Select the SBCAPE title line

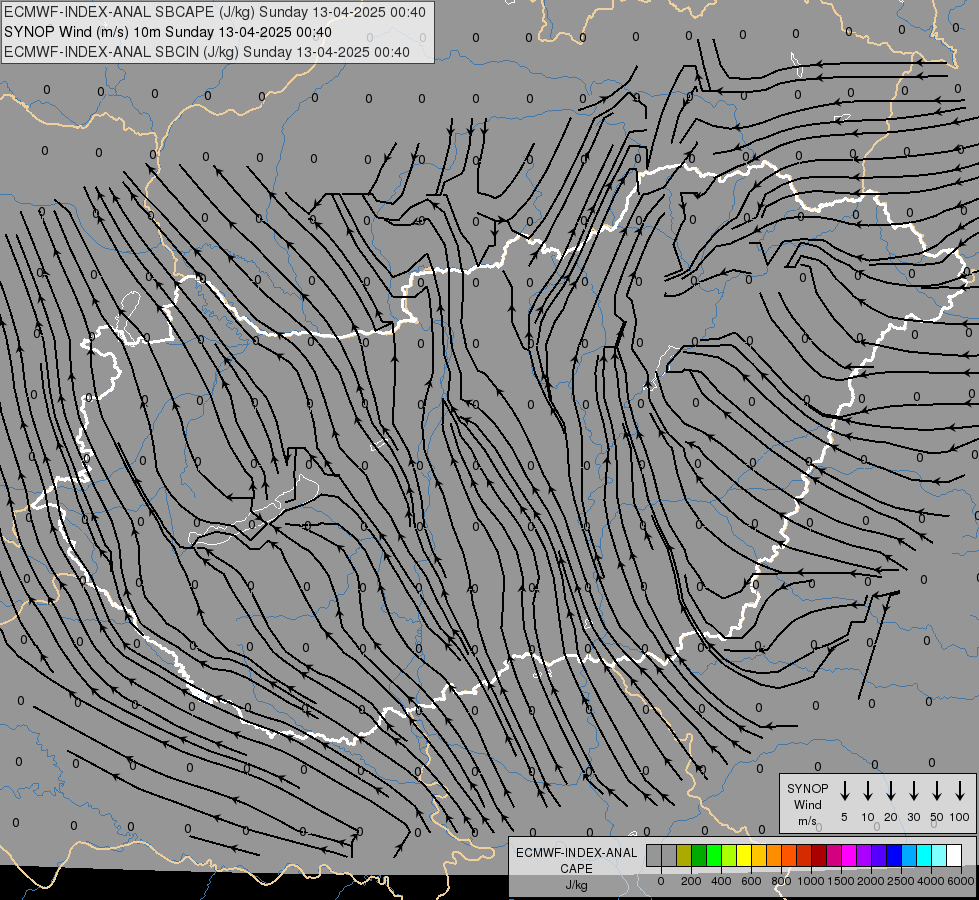click(215, 12)
